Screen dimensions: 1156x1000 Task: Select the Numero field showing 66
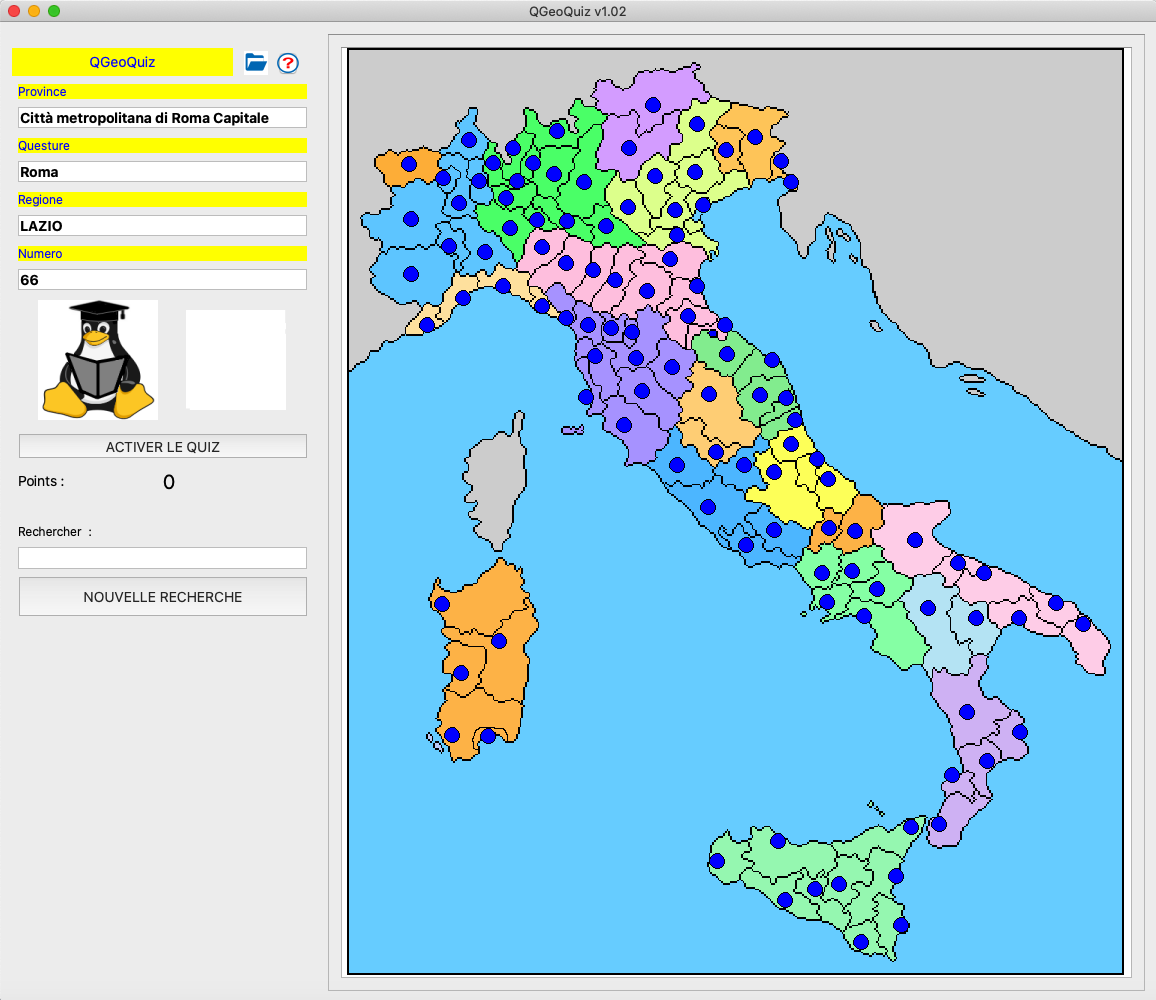162,279
